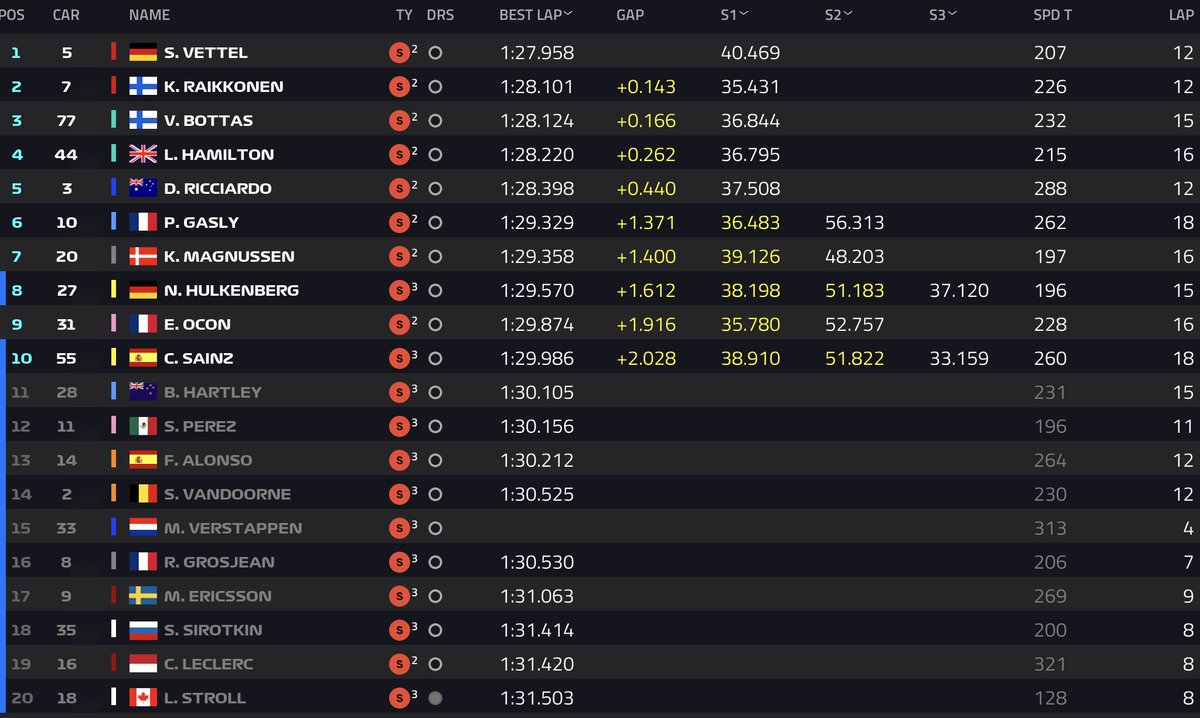1200x718 pixels.
Task: Click the British flag next to L. Hamilton
Action: [x=143, y=155]
